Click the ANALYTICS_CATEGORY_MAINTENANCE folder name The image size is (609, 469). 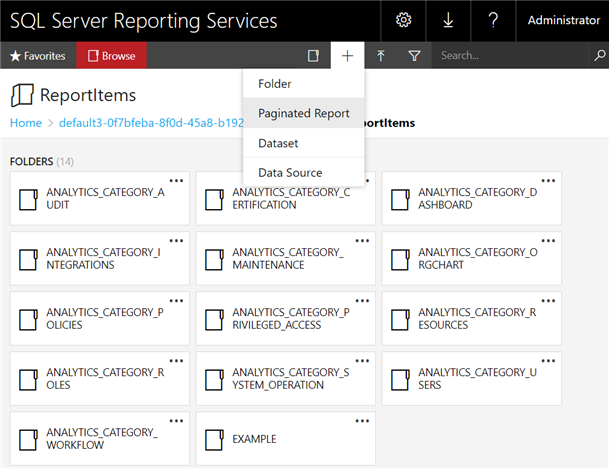[x=288, y=259]
